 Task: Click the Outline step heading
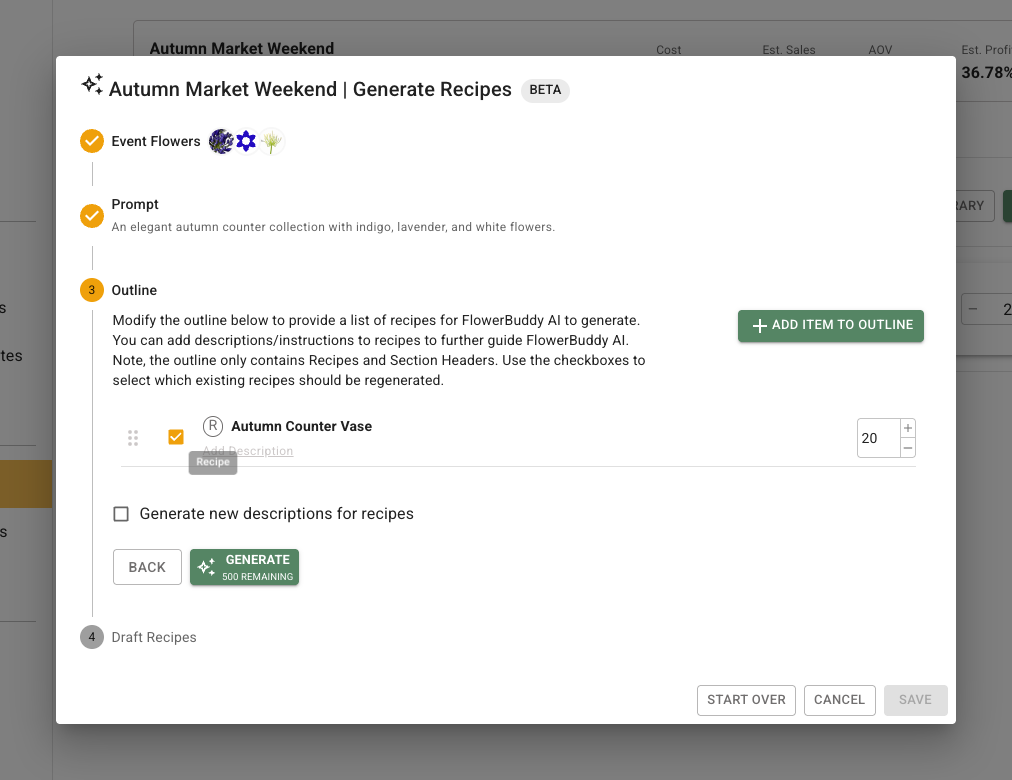[134, 290]
